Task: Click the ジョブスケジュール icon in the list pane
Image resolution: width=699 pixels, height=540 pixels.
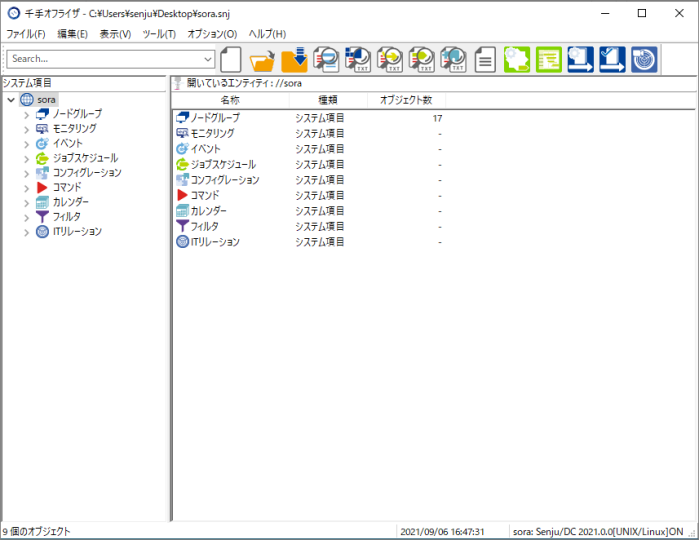Action: [x=182, y=164]
